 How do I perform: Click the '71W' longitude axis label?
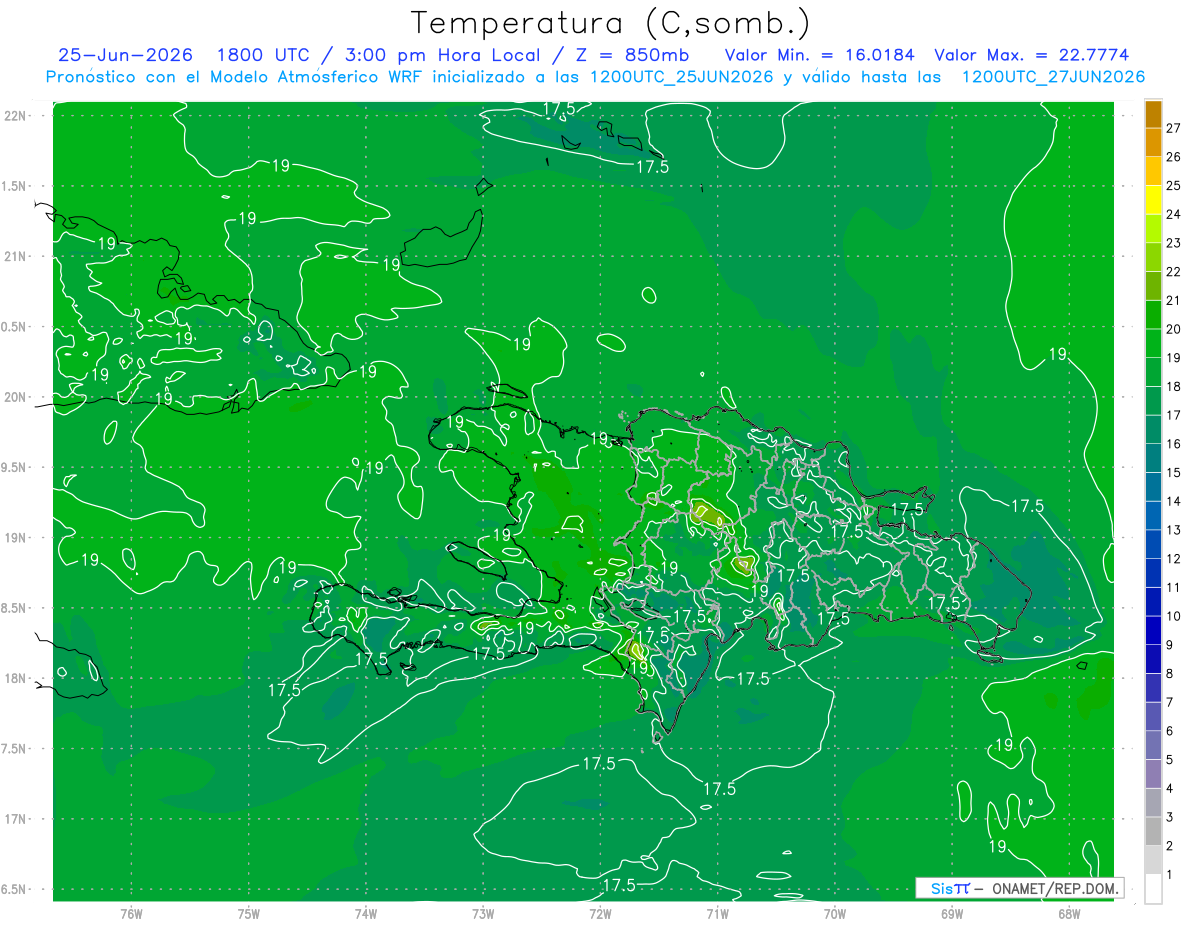(x=717, y=913)
